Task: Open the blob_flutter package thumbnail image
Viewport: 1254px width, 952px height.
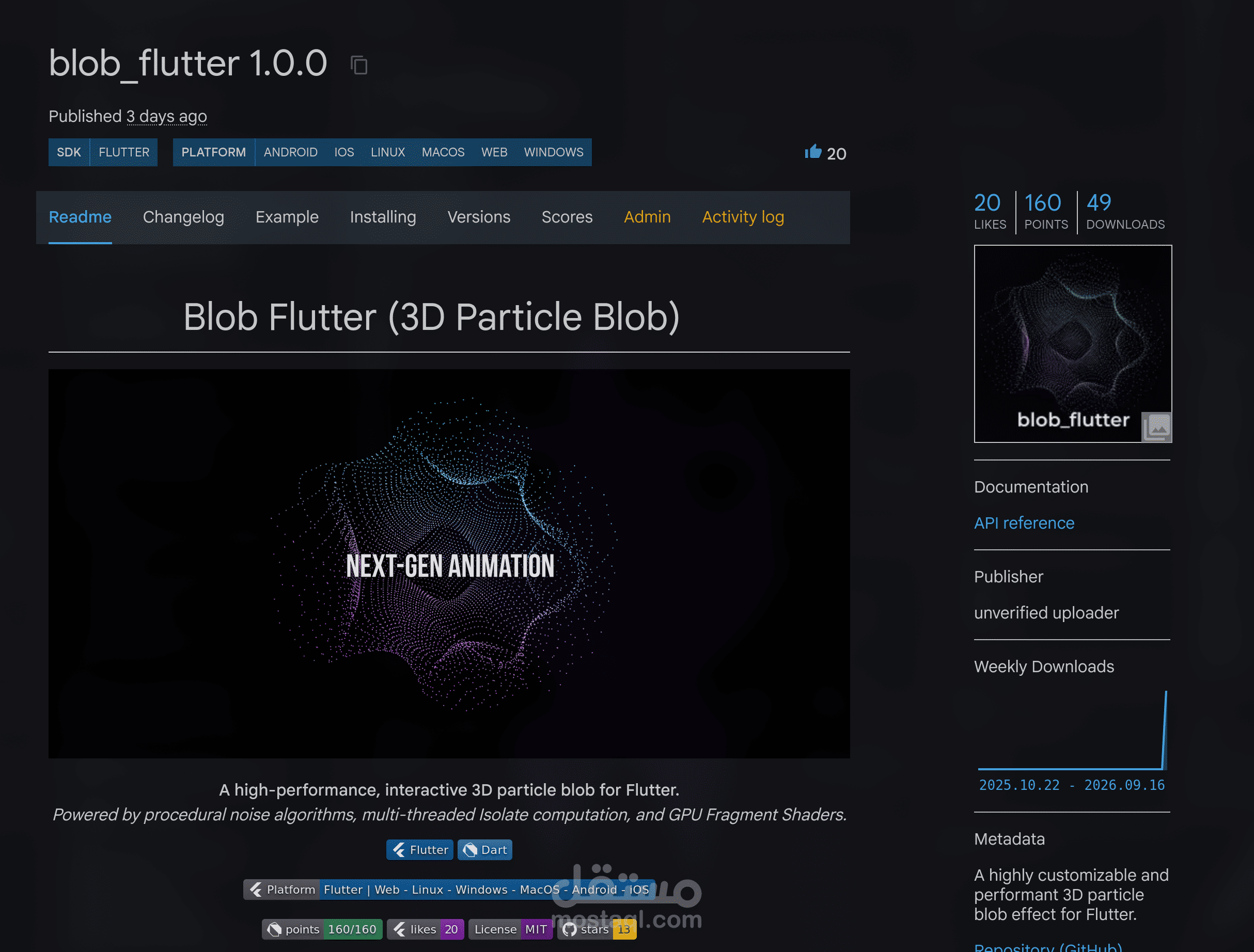Action: (x=1073, y=343)
